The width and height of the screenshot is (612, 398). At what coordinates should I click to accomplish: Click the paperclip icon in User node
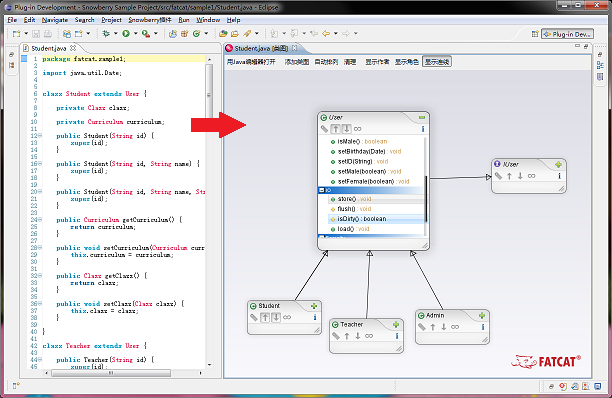pos(324,129)
